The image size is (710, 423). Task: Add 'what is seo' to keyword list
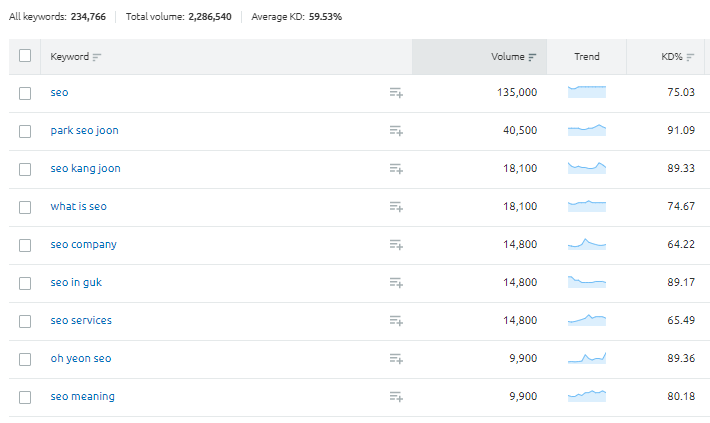pyautogui.click(x=396, y=207)
